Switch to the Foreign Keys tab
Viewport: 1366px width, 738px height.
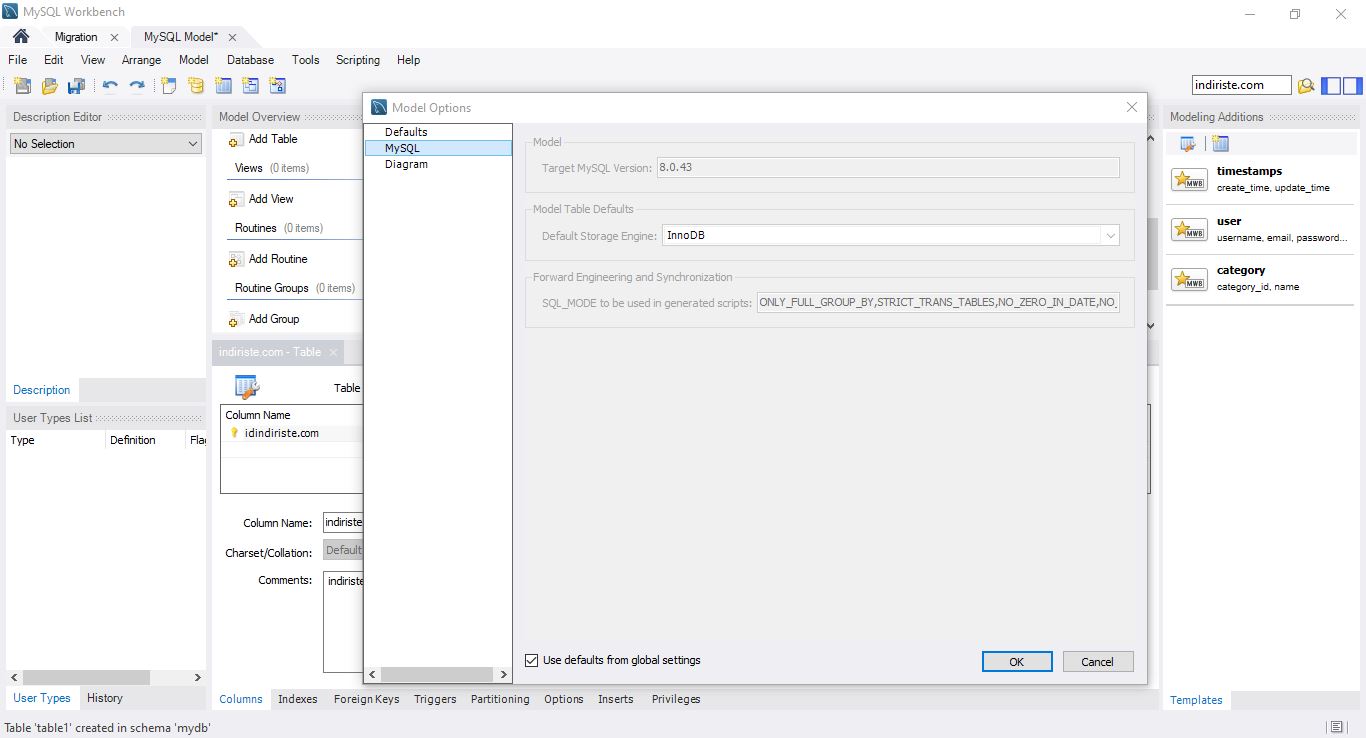pos(367,699)
